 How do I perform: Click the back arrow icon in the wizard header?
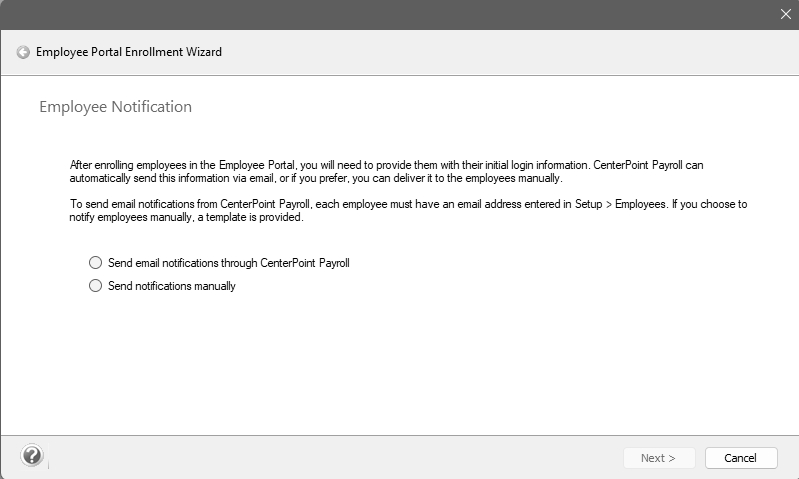[23, 52]
